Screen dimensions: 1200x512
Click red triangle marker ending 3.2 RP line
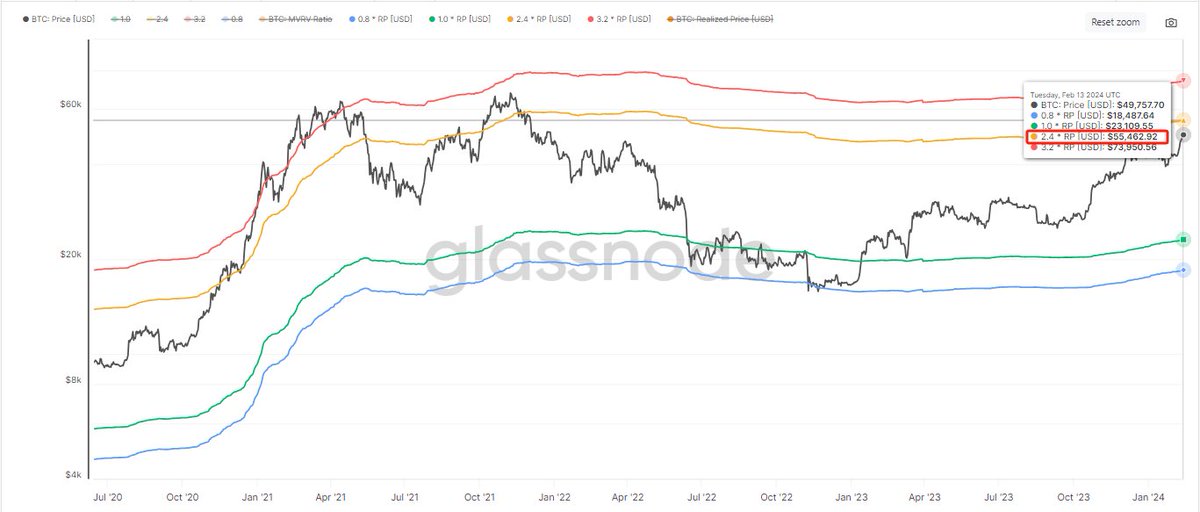(1184, 79)
